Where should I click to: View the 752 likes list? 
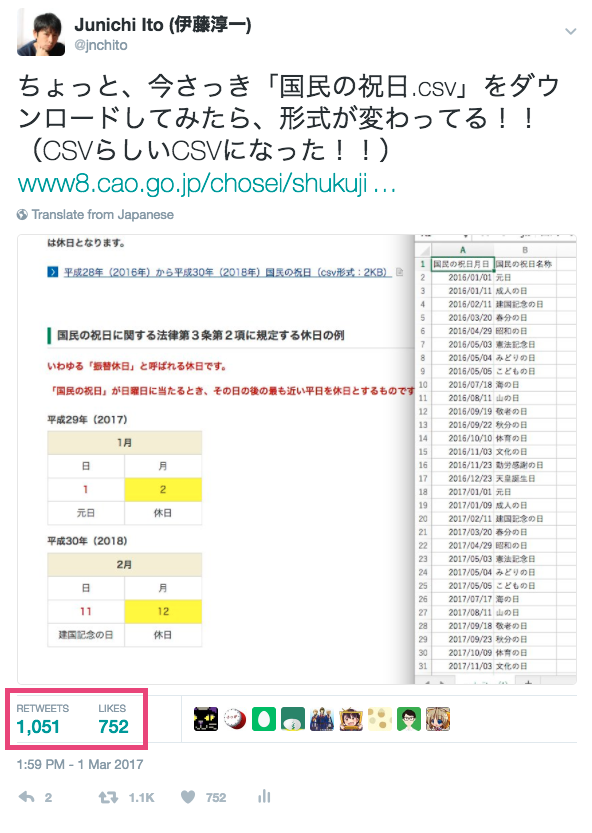click(113, 720)
